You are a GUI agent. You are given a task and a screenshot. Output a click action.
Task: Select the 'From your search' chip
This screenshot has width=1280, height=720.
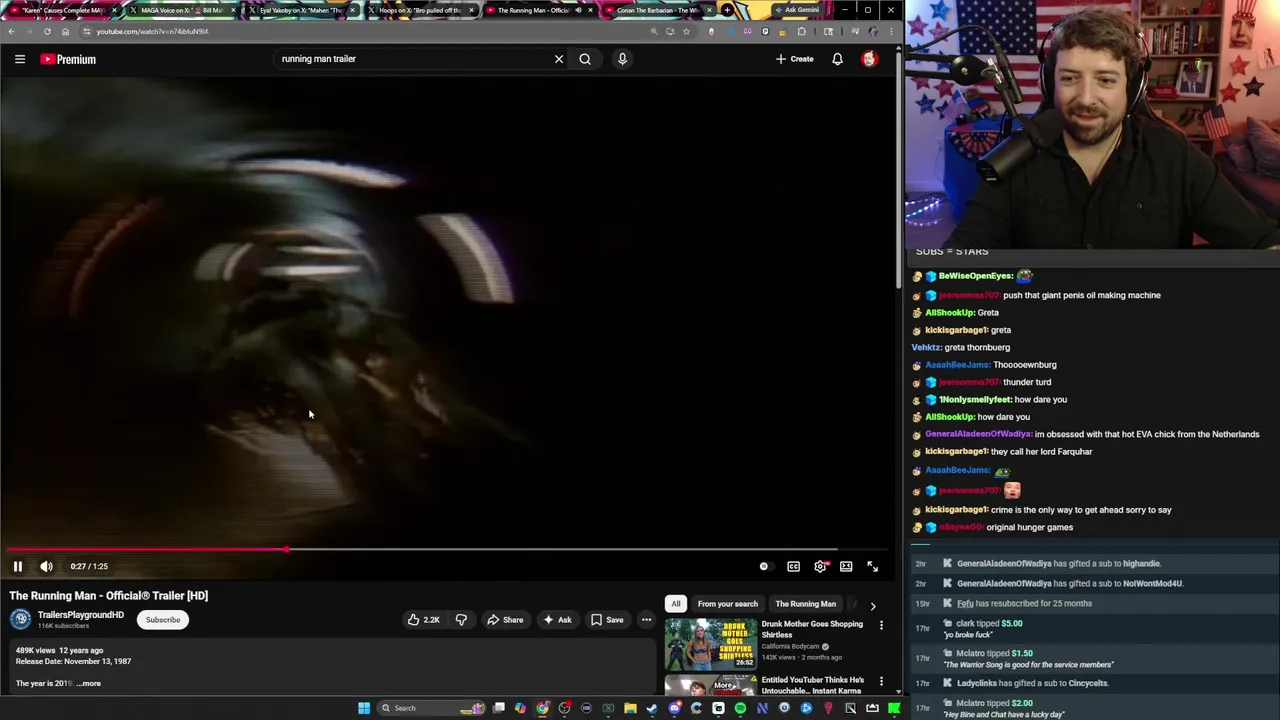727,604
